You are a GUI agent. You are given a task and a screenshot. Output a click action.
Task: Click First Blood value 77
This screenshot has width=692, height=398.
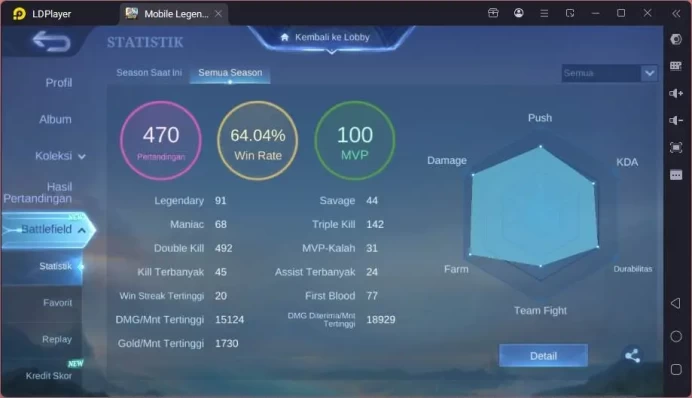click(372, 296)
